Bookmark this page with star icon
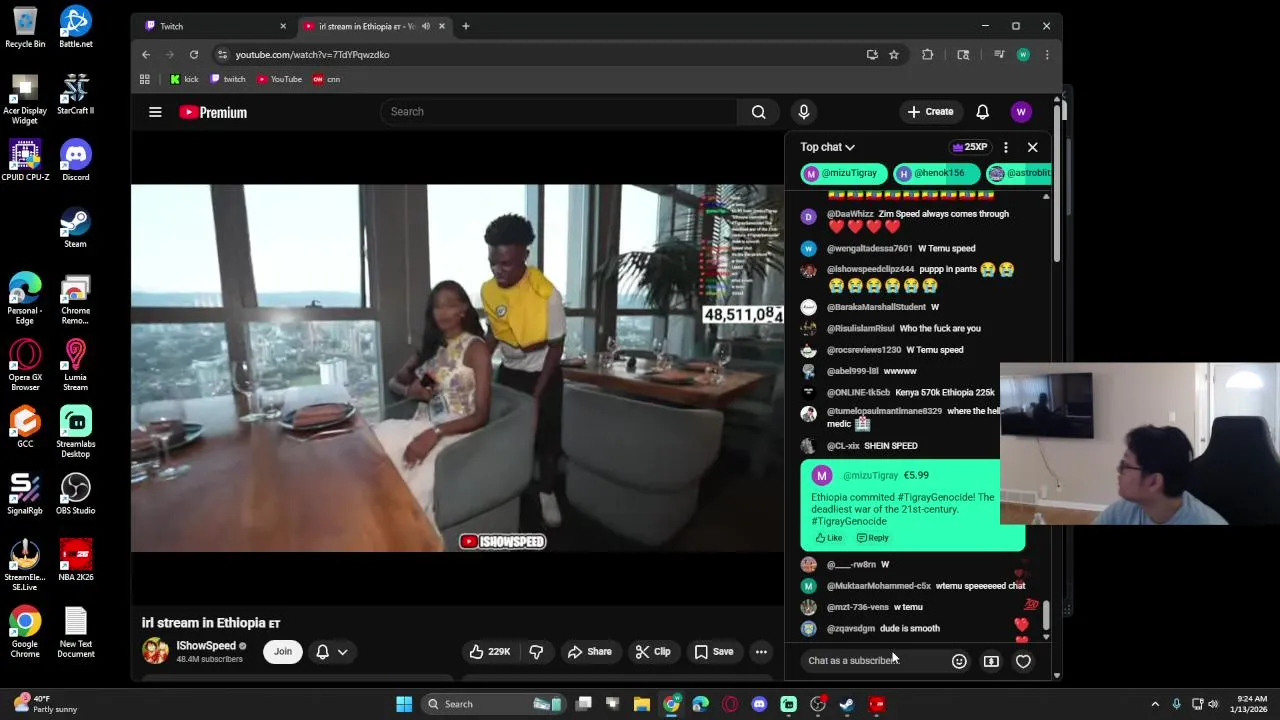Viewport: 1280px width, 720px height. point(894,55)
